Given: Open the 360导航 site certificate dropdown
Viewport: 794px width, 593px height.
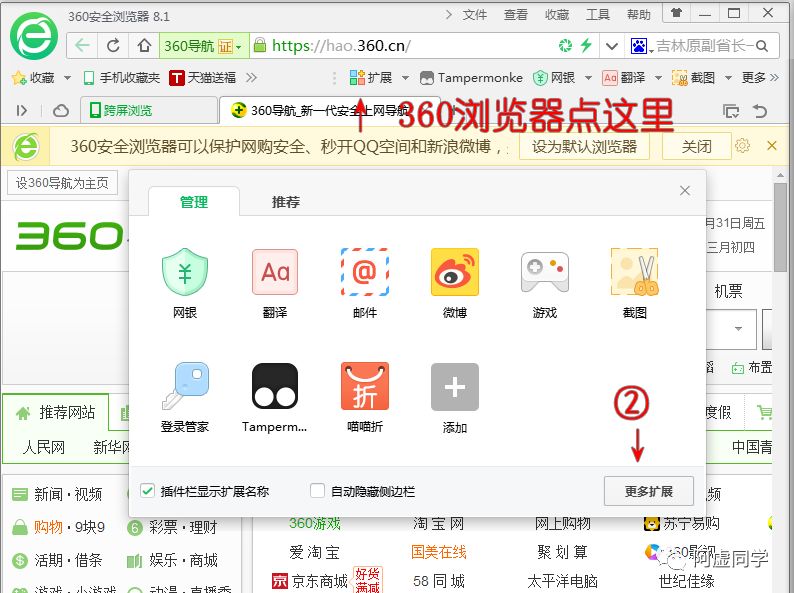Looking at the screenshot, I should 204,46.
